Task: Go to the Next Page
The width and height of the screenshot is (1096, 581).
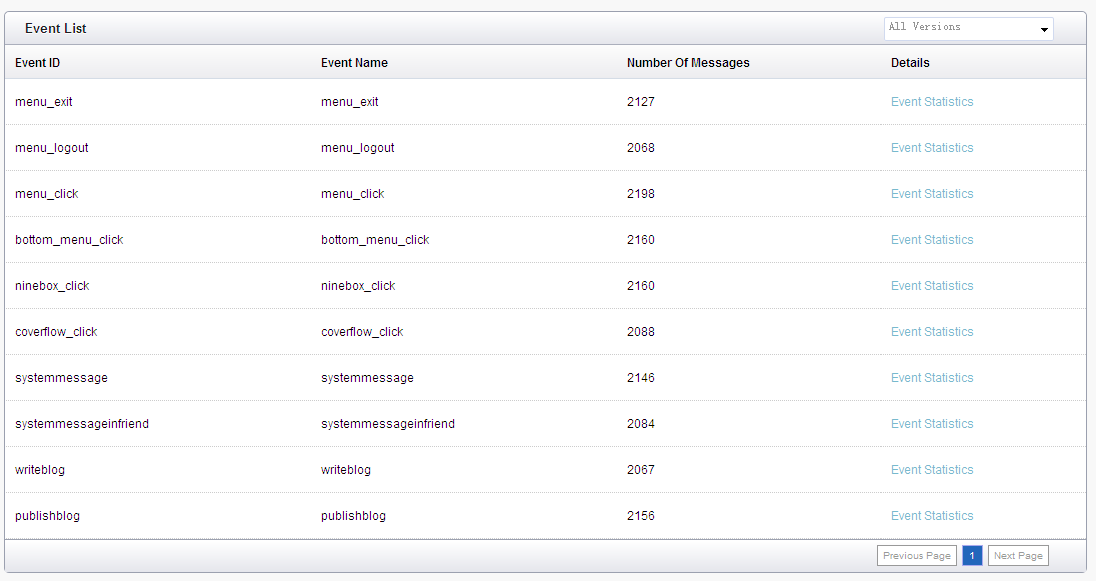Action: (x=1018, y=556)
